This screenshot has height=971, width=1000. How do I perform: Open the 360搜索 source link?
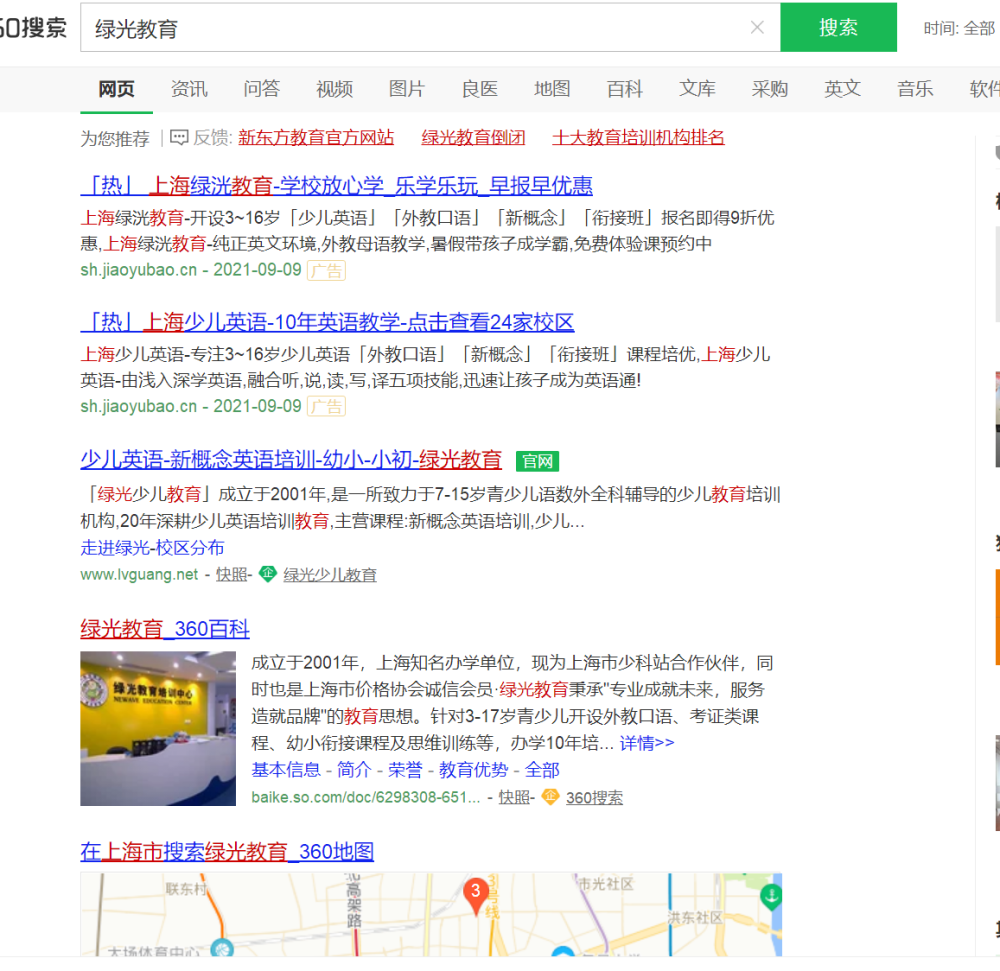pos(594,797)
